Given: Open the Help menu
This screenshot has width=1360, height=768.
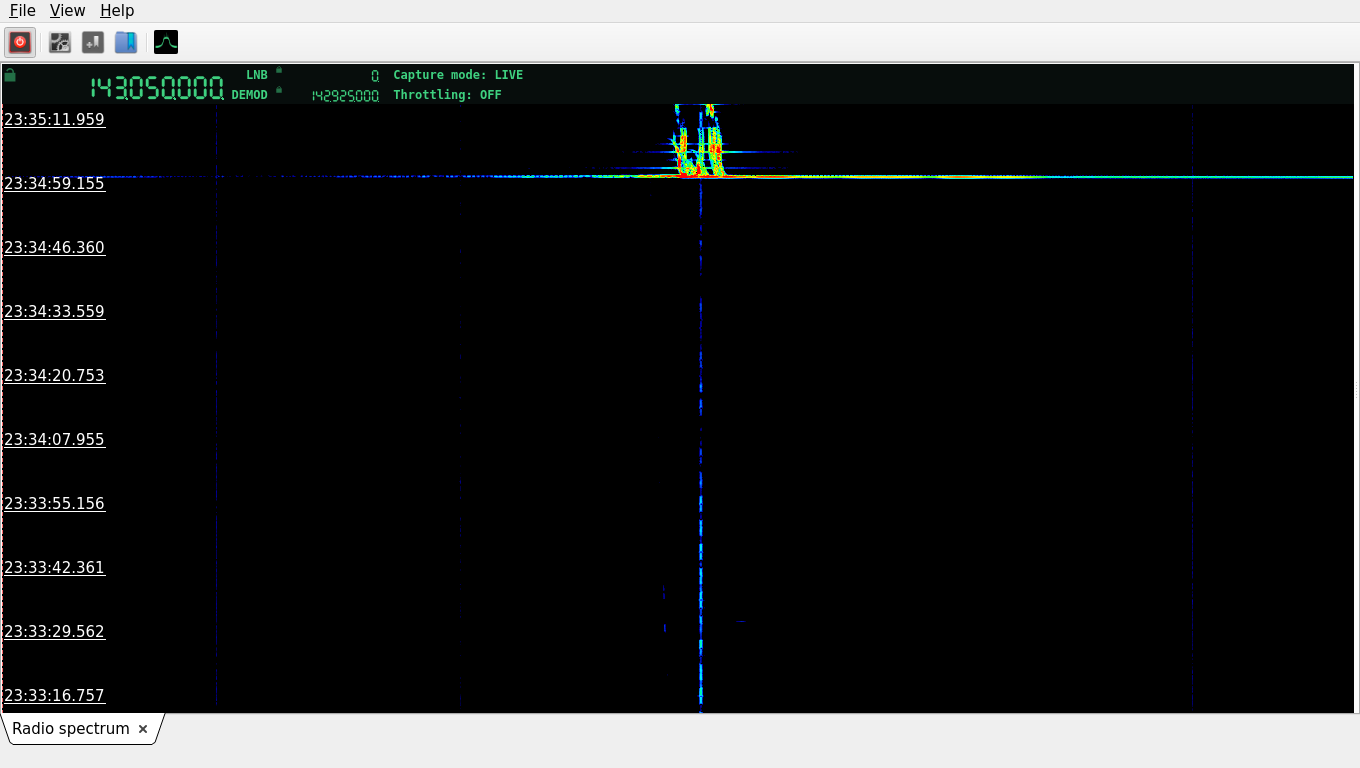Looking at the screenshot, I should (x=117, y=11).
